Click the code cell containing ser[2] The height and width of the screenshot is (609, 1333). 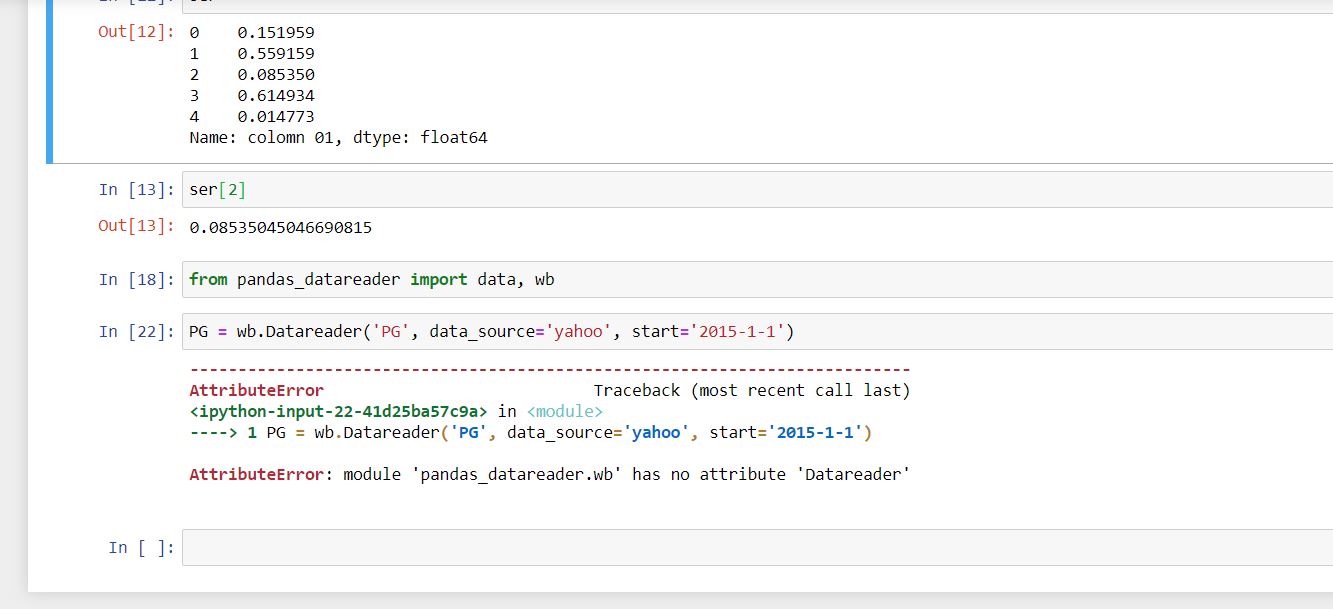tap(757, 189)
